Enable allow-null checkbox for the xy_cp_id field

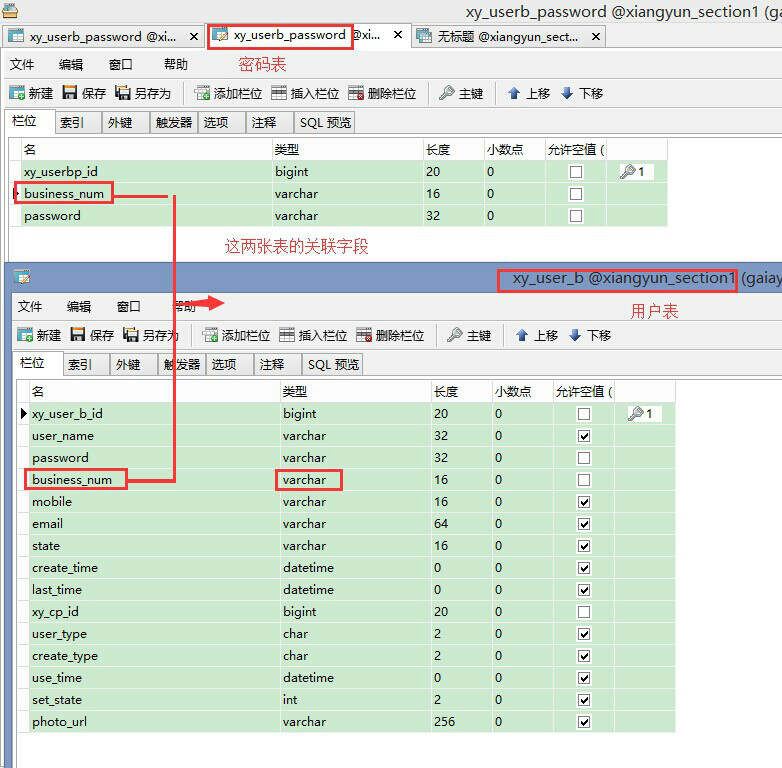(584, 612)
